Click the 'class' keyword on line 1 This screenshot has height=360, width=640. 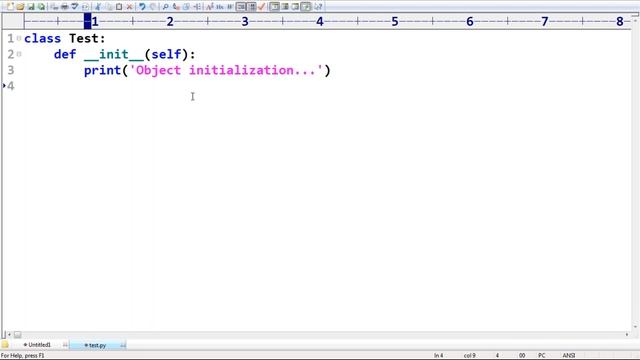(x=42, y=38)
